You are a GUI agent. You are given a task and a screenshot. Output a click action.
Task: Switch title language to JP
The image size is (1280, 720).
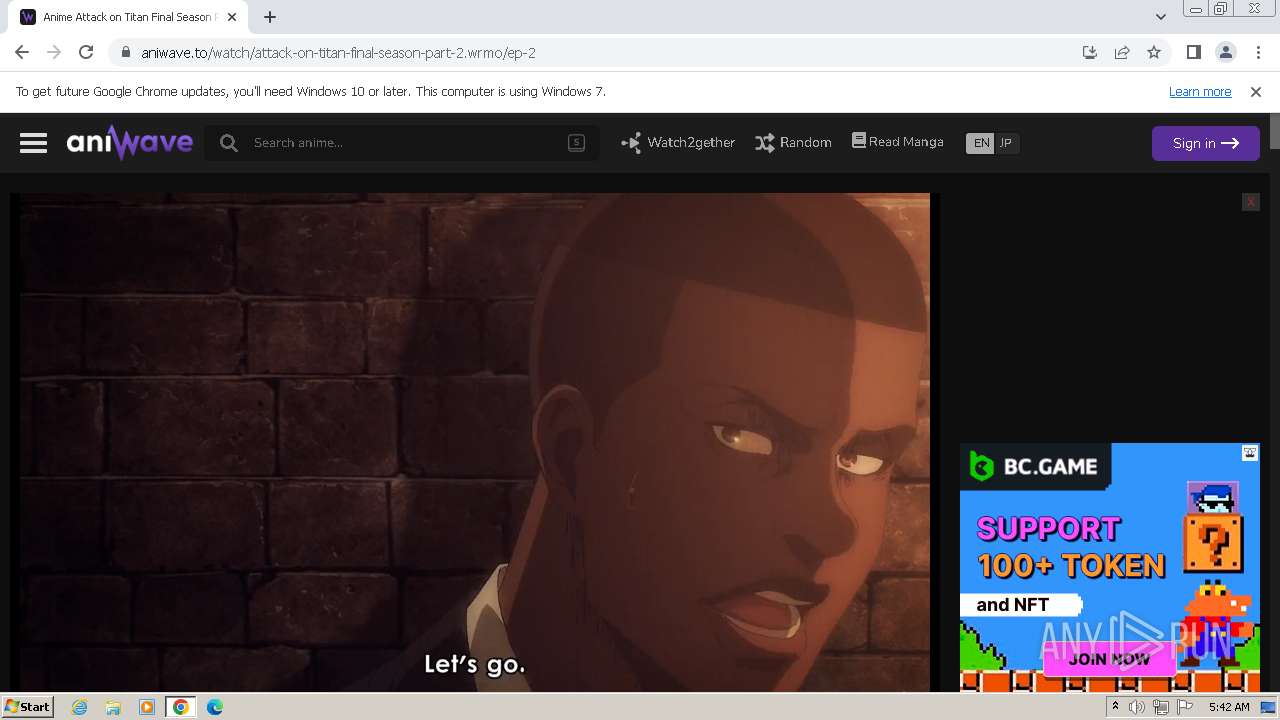point(1006,143)
